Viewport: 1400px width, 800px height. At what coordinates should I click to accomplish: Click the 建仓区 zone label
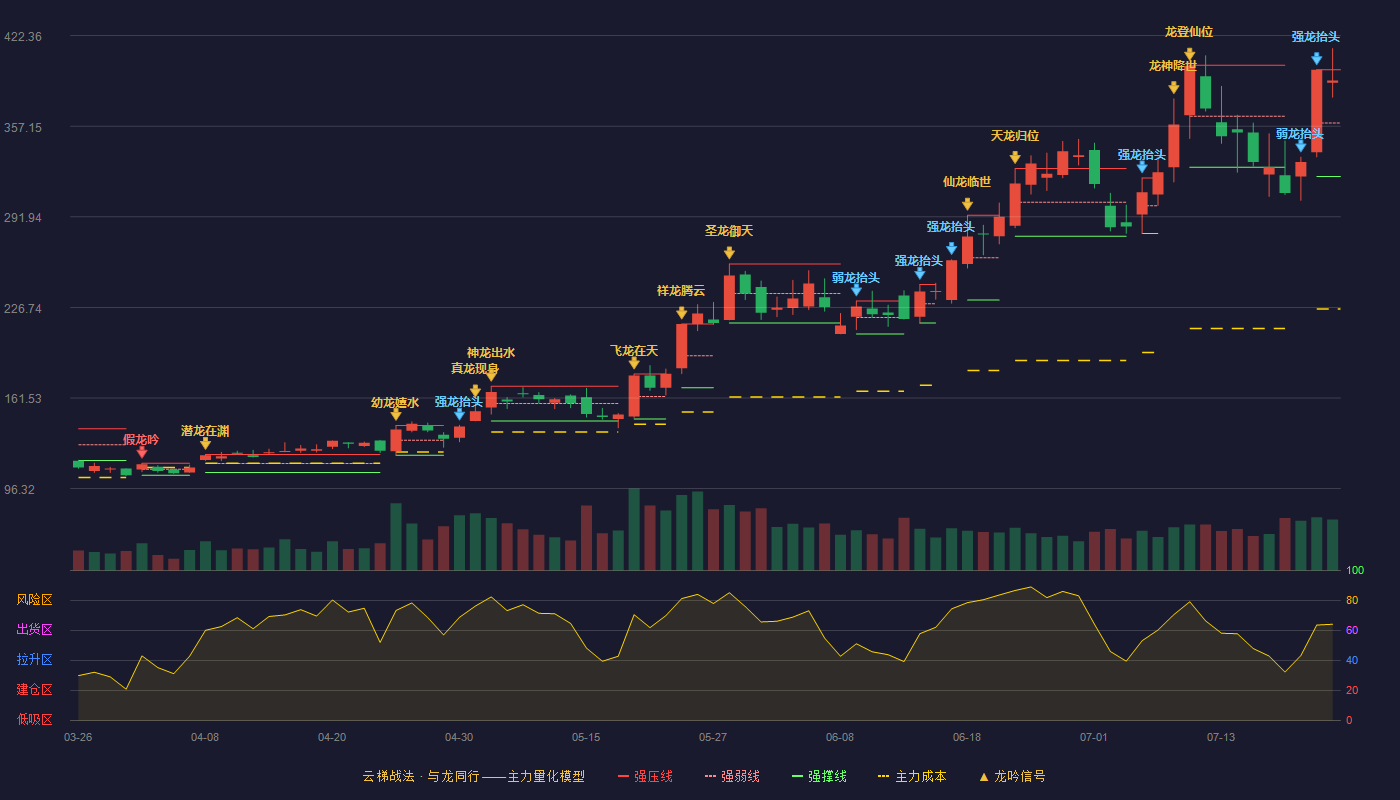pos(34,690)
